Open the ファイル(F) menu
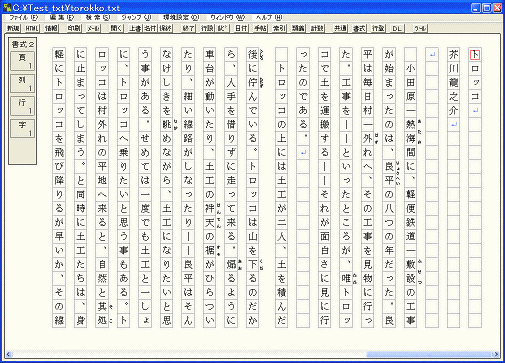This screenshot has height=363, width=505. click(23, 17)
